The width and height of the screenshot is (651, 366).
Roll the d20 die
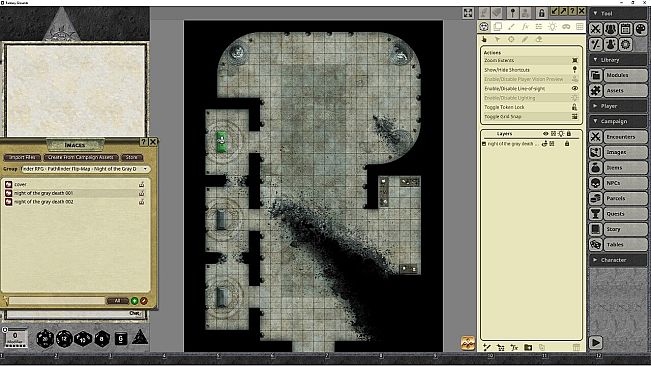click(x=45, y=339)
